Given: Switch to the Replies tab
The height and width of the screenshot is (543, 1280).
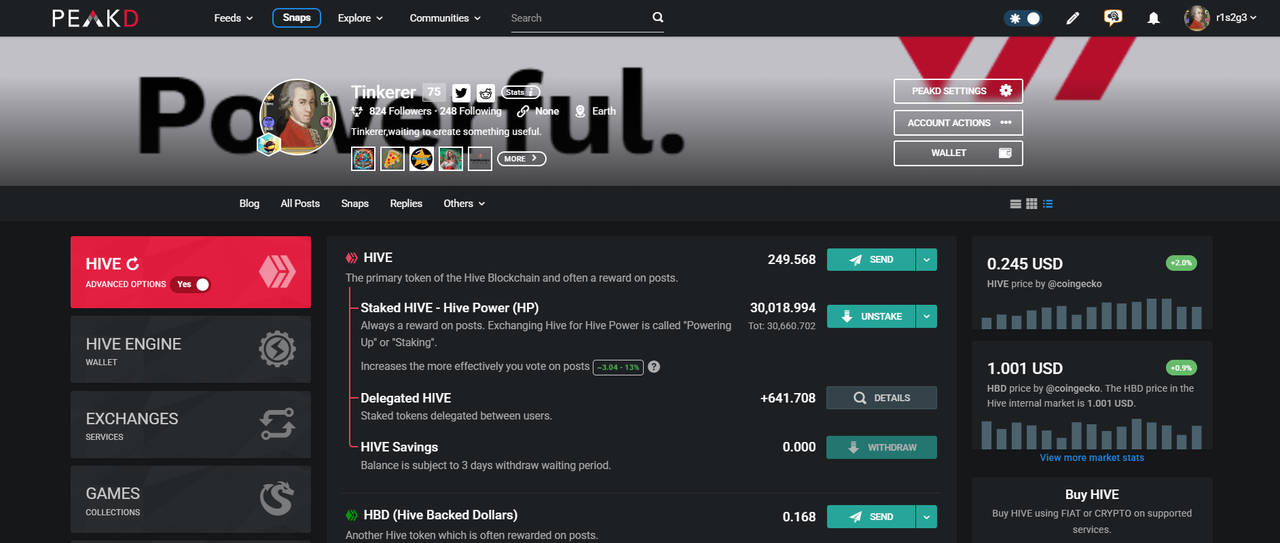Looking at the screenshot, I should [406, 203].
